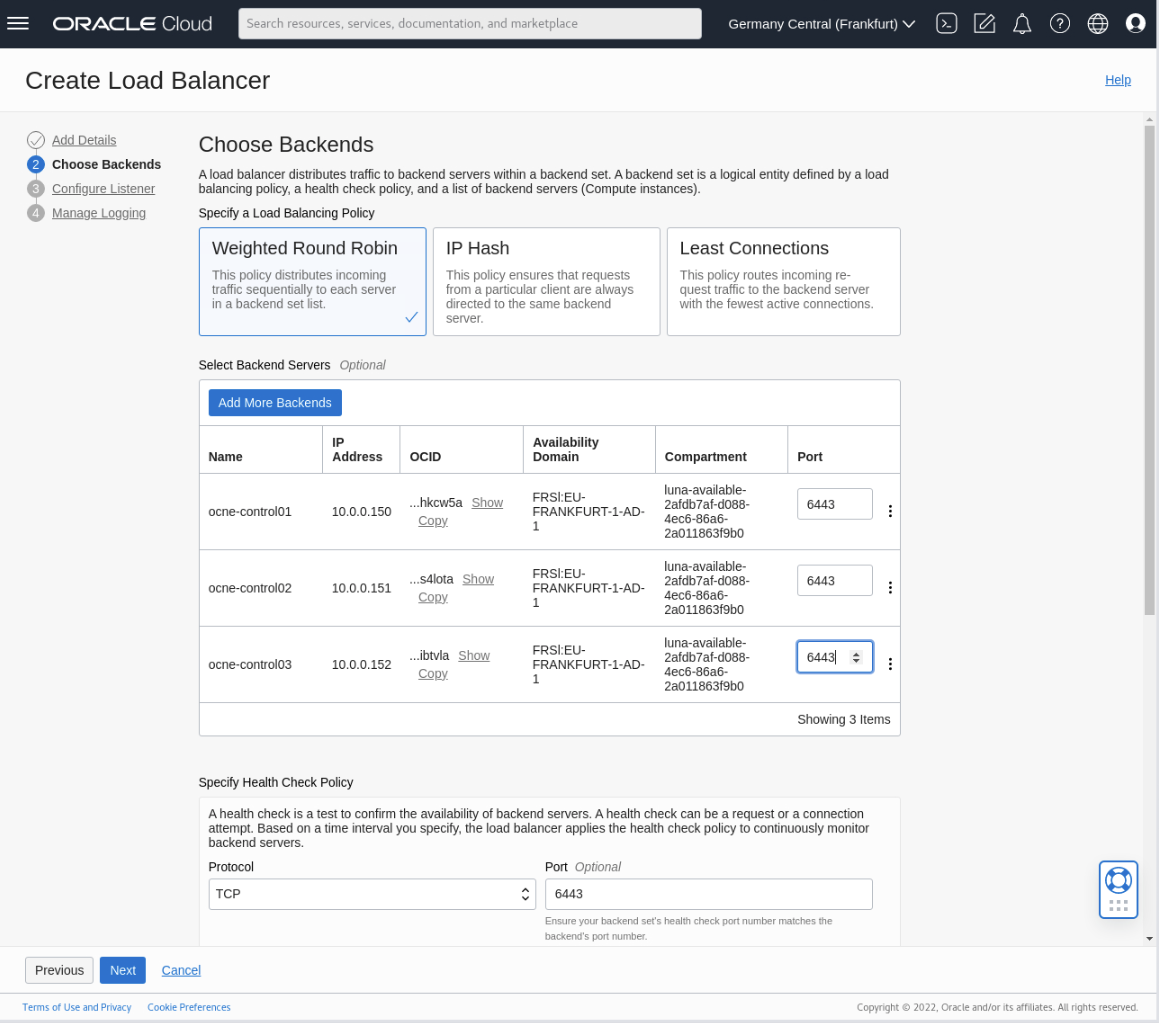Go back to the Add Details step
The width and height of the screenshot is (1159, 1023).
(84, 140)
